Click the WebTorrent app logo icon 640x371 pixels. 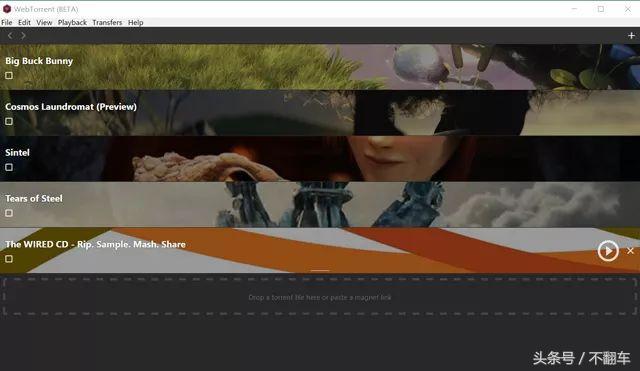point(7,9)
